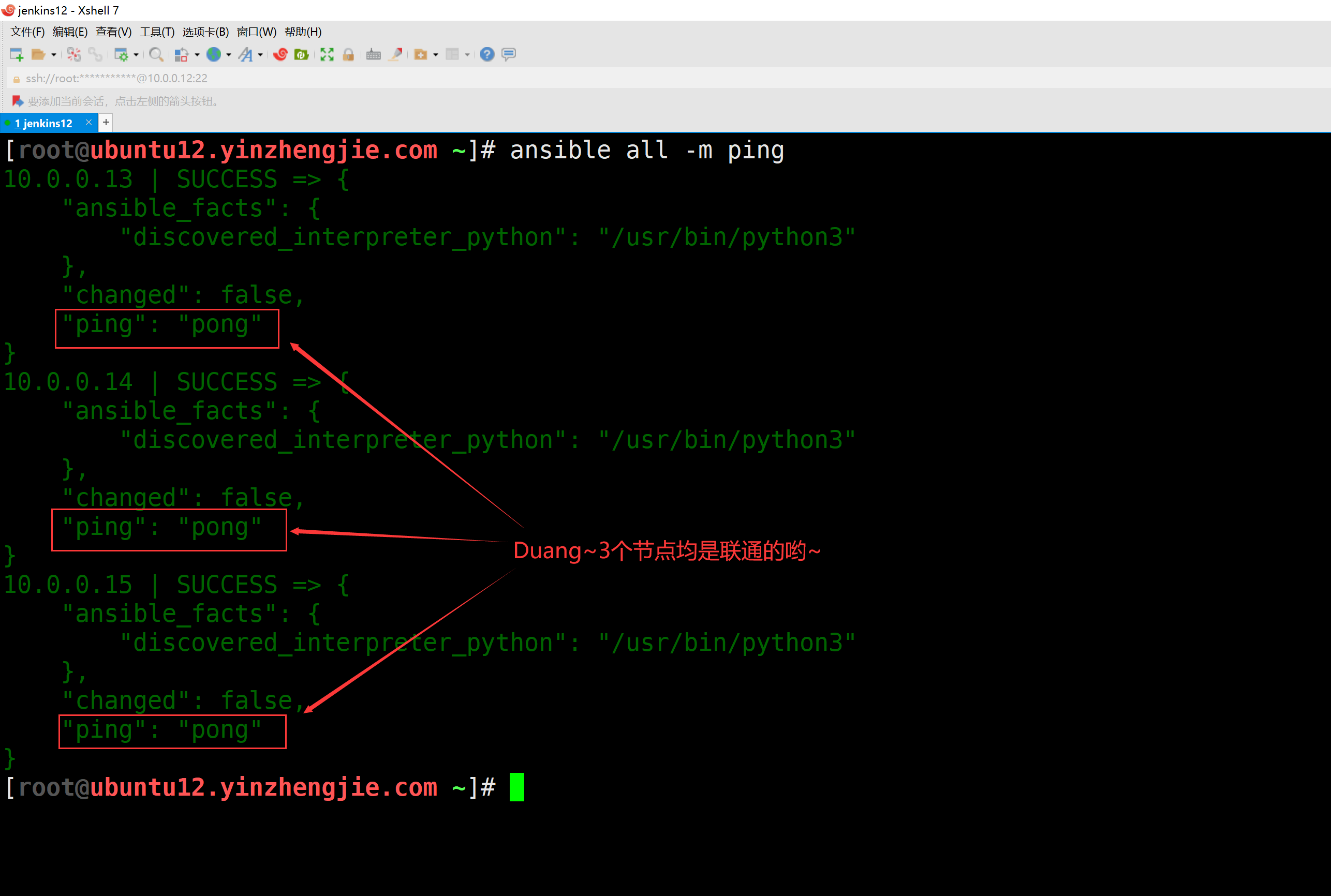
Task: Expand the color scheme dropdown arrow
Action: [x=197, y=55]
